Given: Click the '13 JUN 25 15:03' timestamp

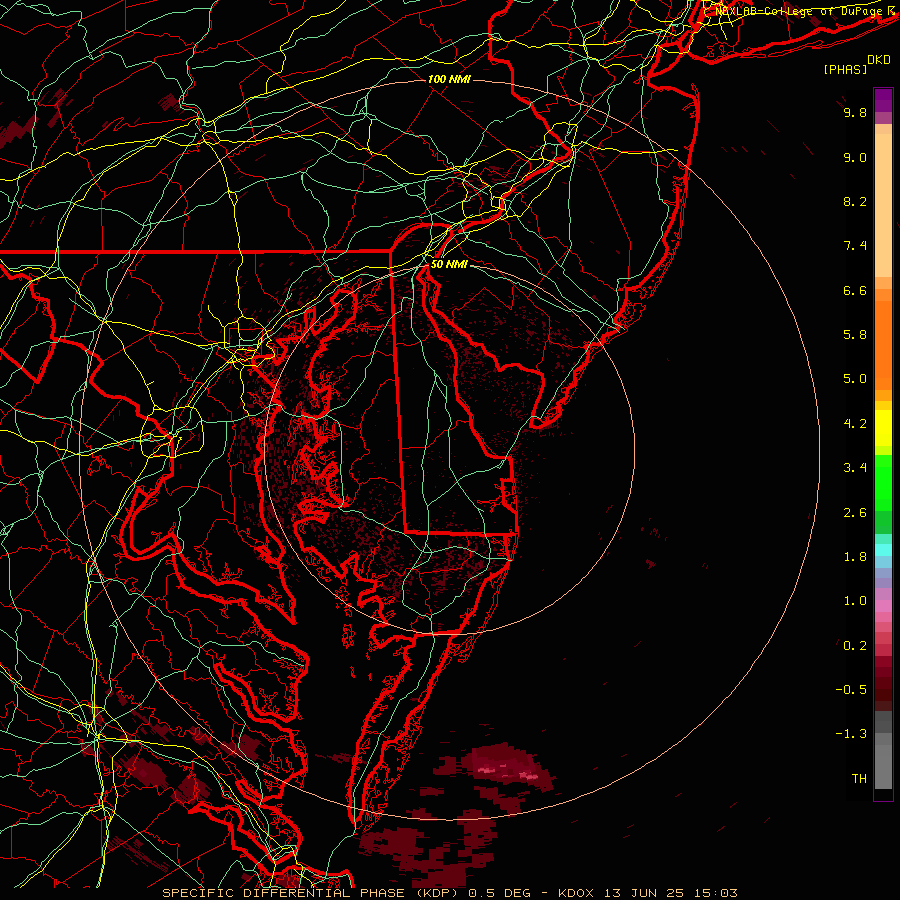Looking at the screenshot, I should [671, 893].
